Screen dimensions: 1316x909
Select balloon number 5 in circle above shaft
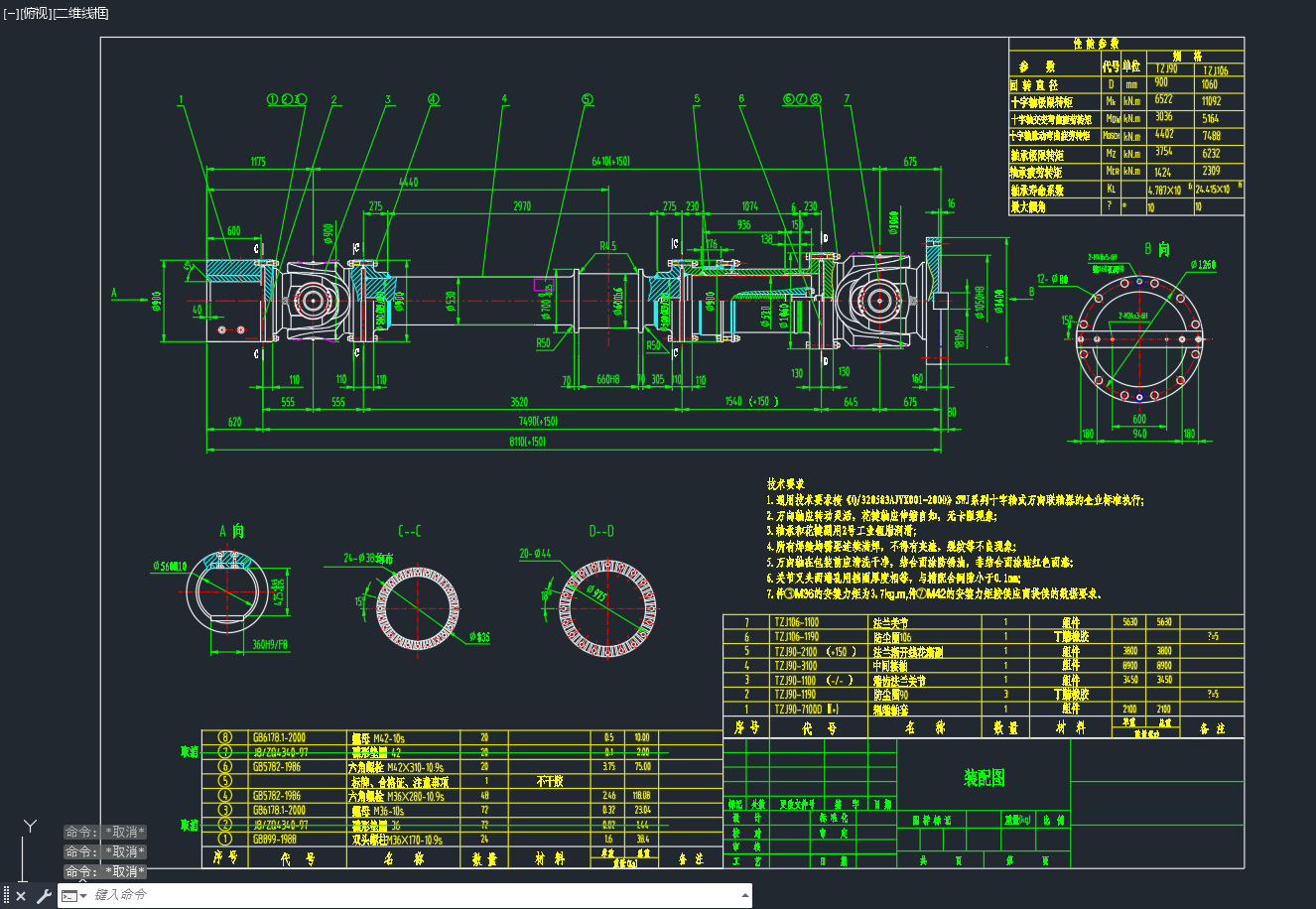[x=587, y=99]
